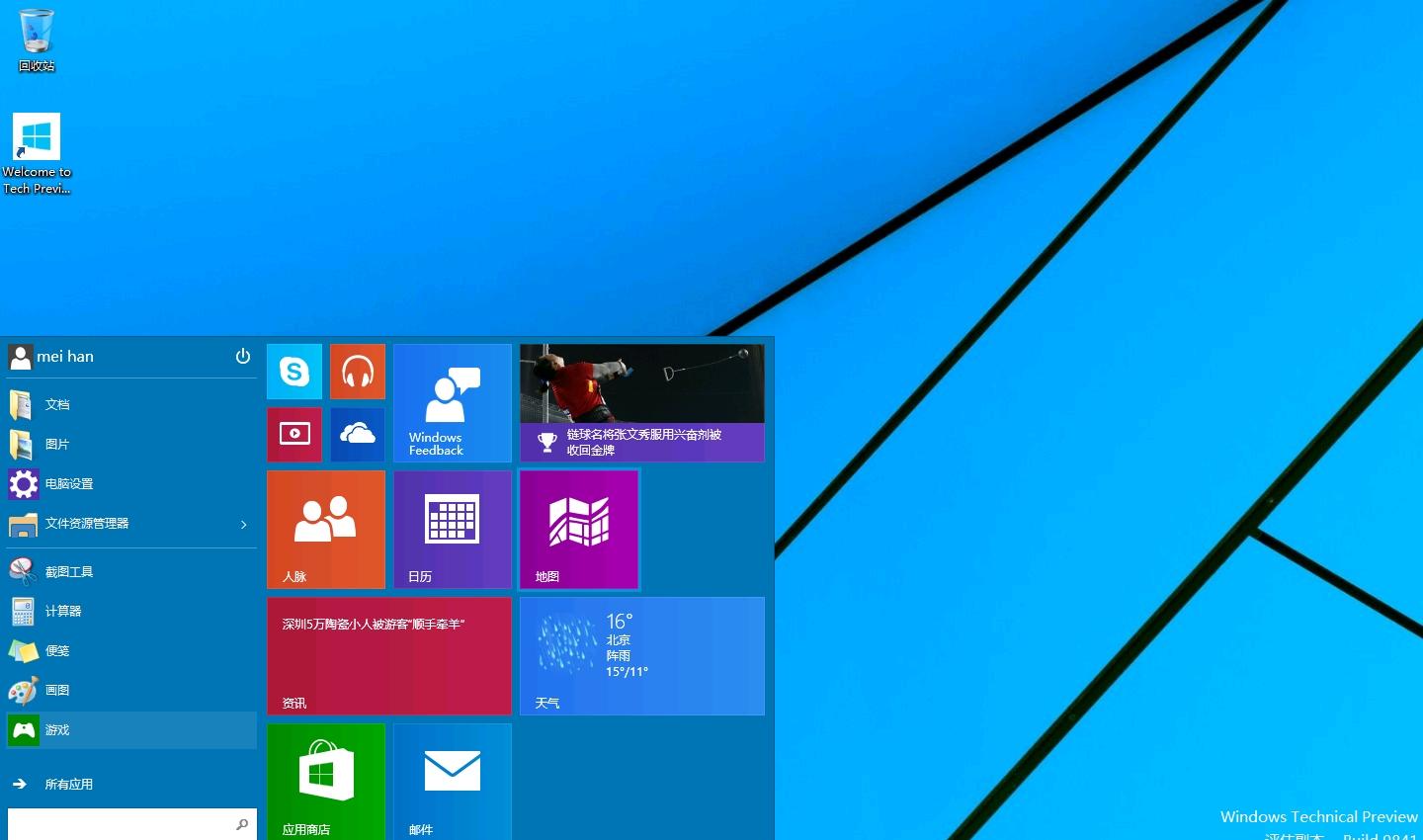Launch the 应用商店 (Store) tile

[x=326, y=782]
